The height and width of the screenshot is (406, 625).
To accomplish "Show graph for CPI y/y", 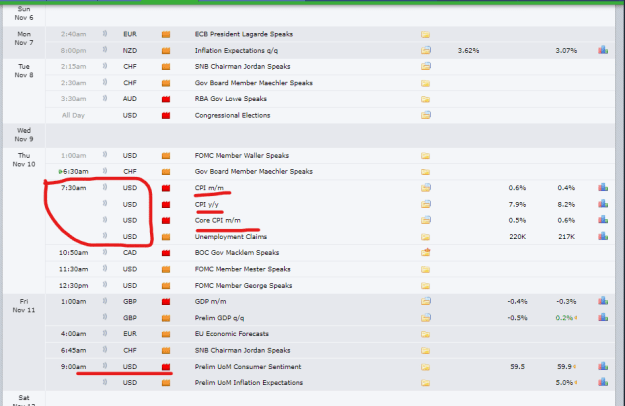I will pyautogui.click(x=603, y=204).
